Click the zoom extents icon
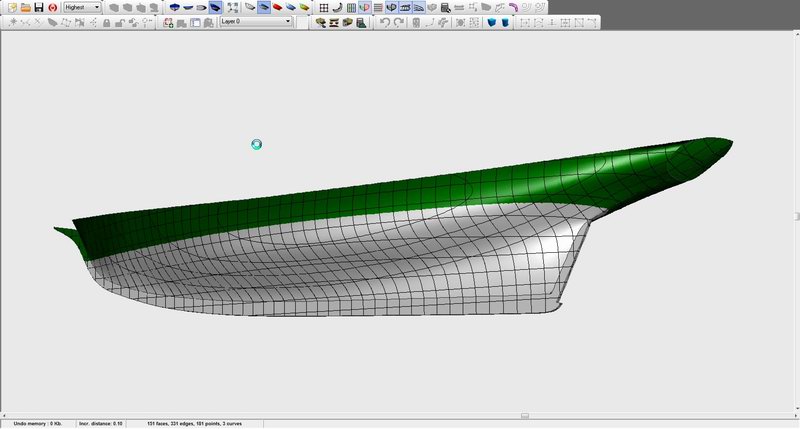The width and height of the screenshot is (800, 429). [233, 7]
